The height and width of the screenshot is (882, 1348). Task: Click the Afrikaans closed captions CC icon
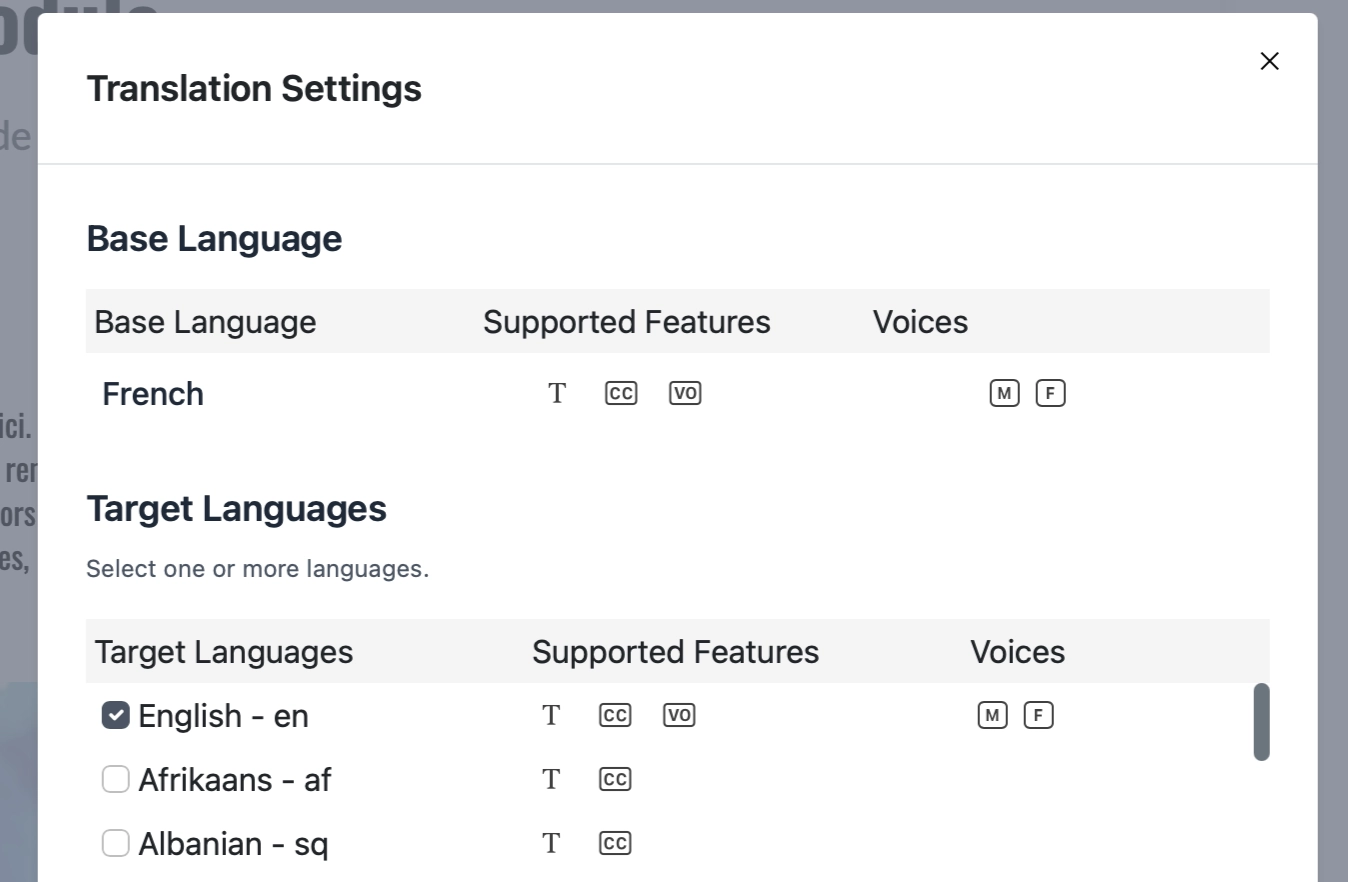pos(615,779)
